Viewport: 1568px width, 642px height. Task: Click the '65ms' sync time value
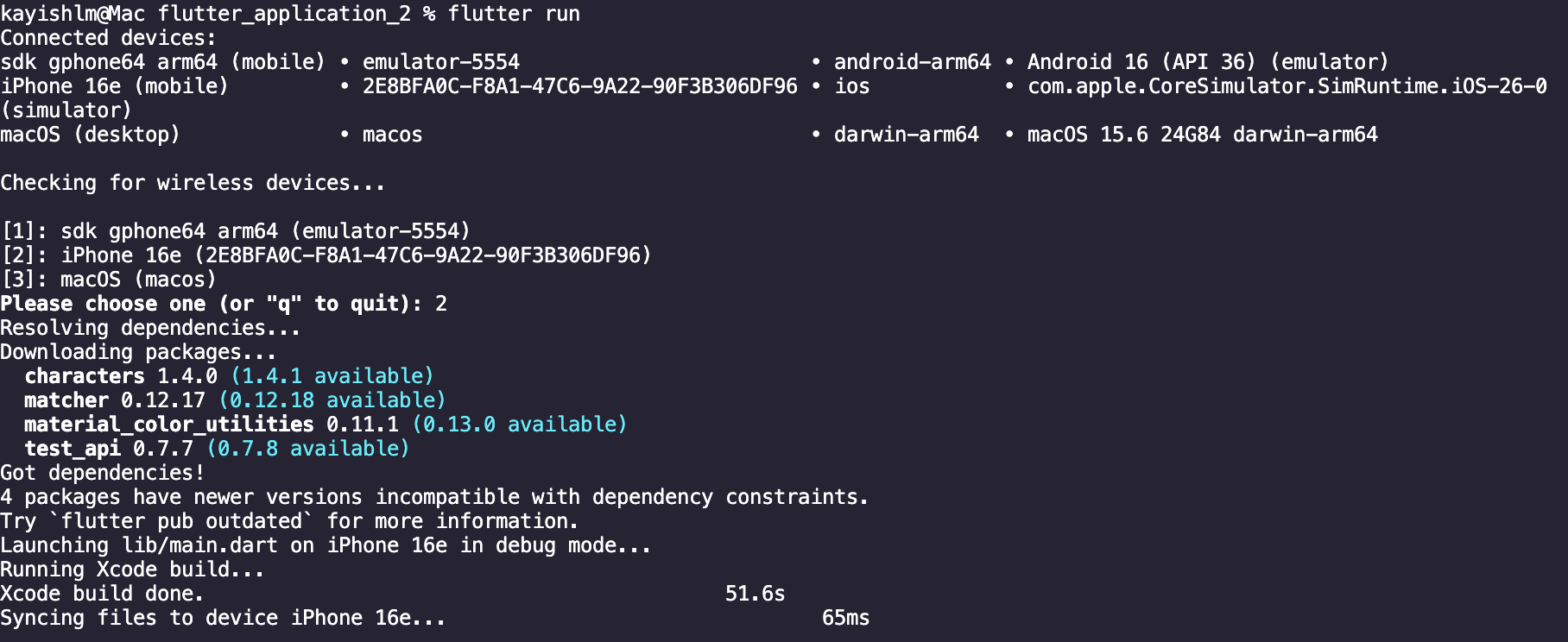click(x=845, y=618)
